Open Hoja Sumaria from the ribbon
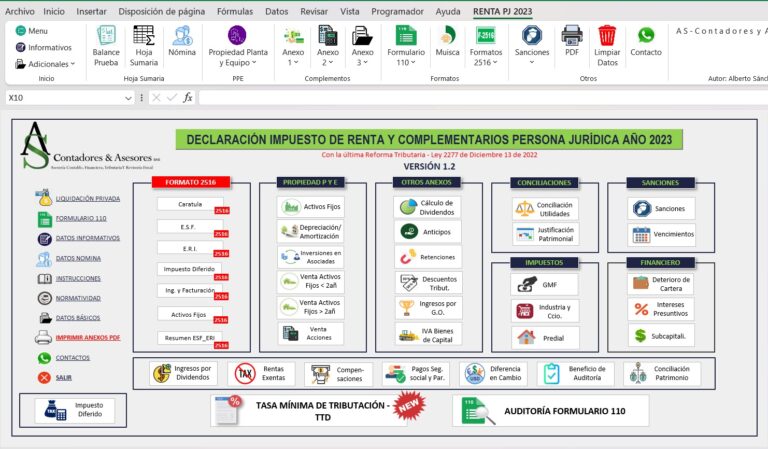Viewport: 768px width, 449px height. [x=144, y=46]
